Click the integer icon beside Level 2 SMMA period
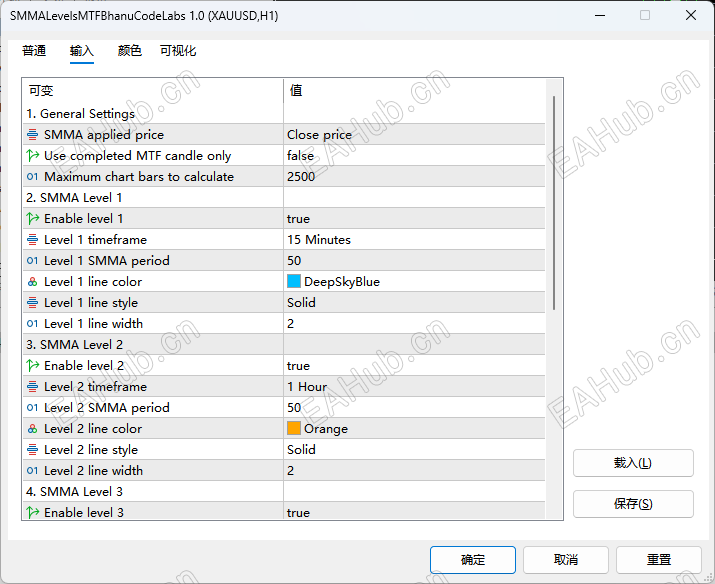Screen dimensions: 715x584 point(32,408)
